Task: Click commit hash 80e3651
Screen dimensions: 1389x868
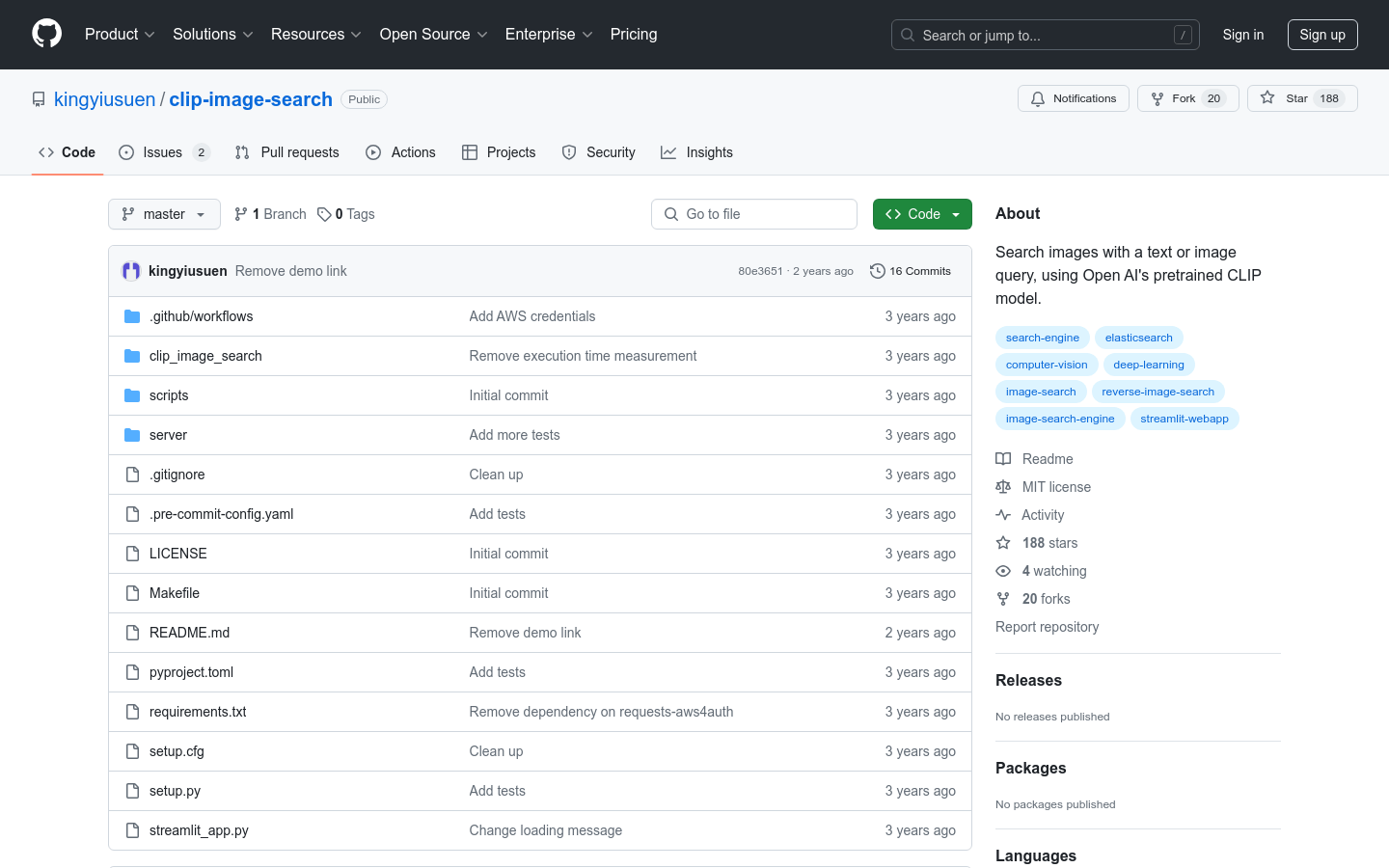Action: [760, 271]
